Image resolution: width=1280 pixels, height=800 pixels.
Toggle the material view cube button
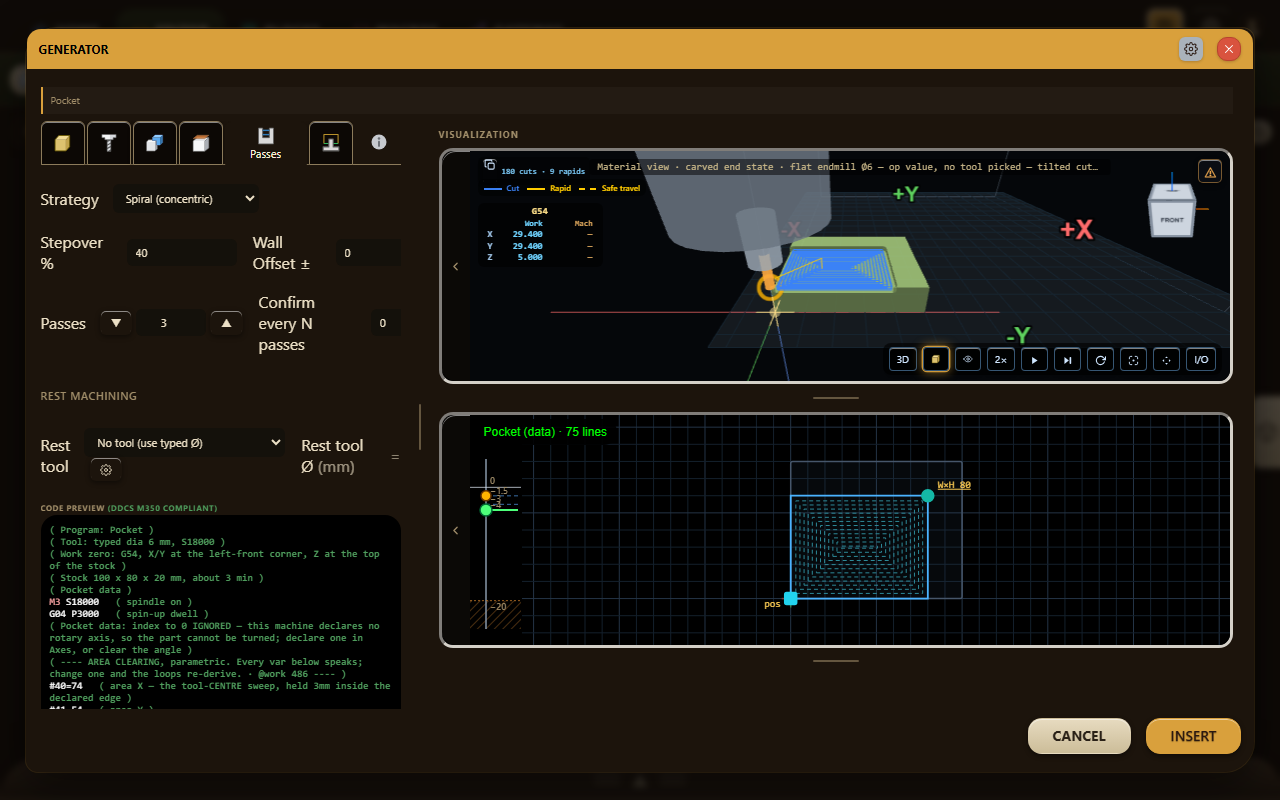(x=936, y=359)
